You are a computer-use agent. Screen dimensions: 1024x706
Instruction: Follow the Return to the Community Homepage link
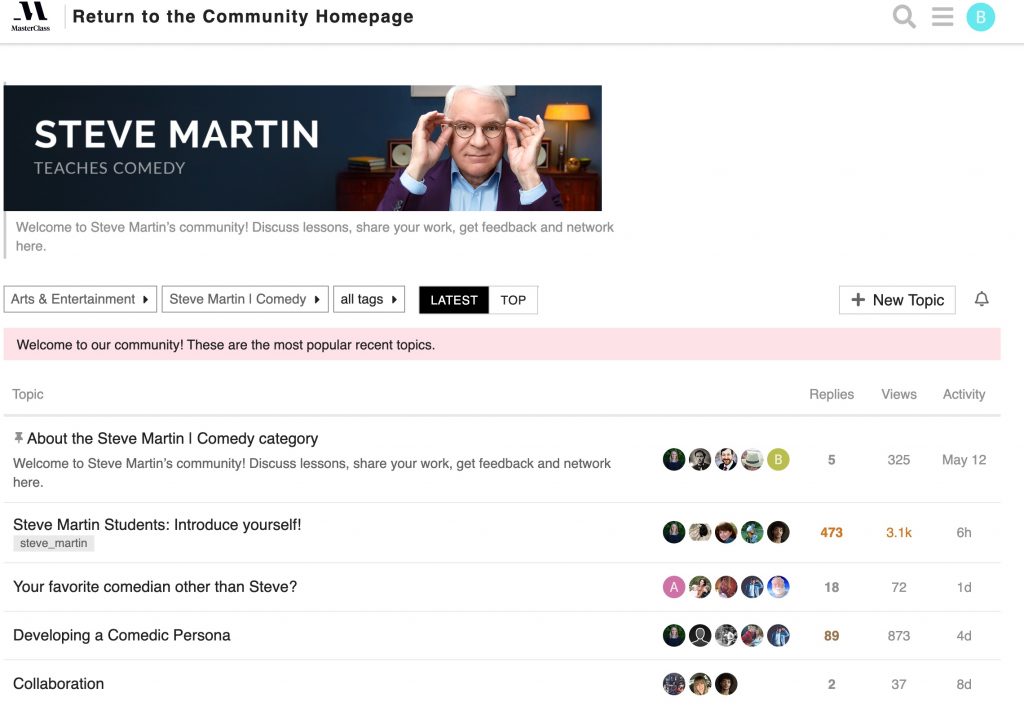tap(243, 16)
